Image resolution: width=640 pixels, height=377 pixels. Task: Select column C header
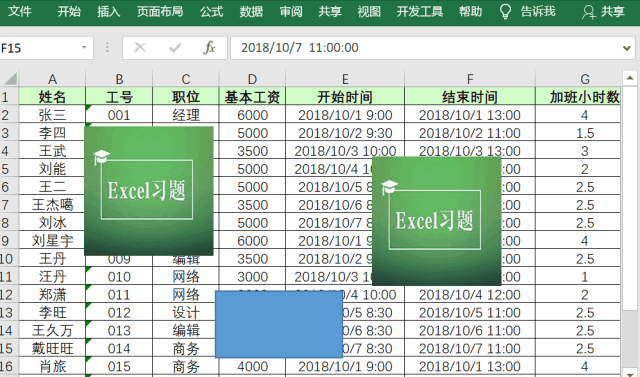pos(186,78)
